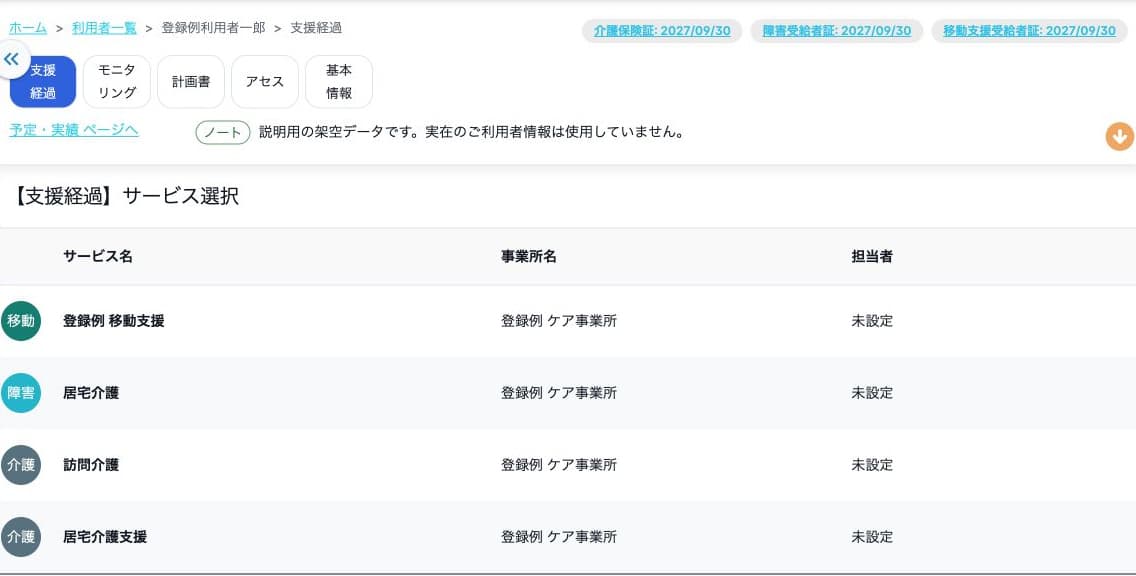Select 登録例 移動支援 service row
Viewport: 1136px width, 576px height.
coord(568,321)
